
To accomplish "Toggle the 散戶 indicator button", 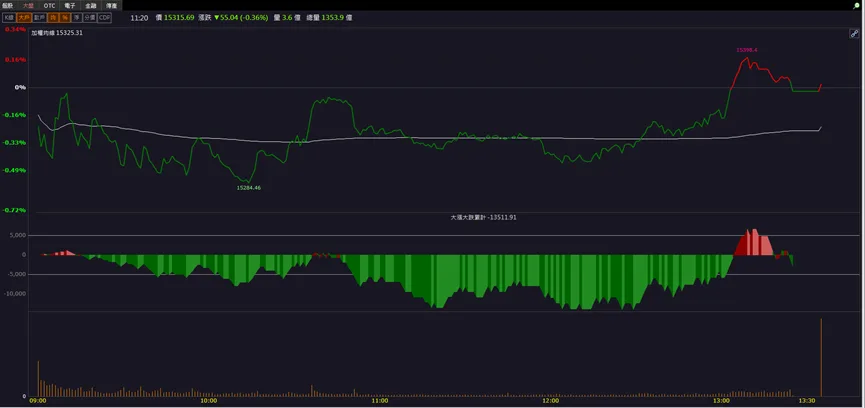I will click(x=39, y=18).
